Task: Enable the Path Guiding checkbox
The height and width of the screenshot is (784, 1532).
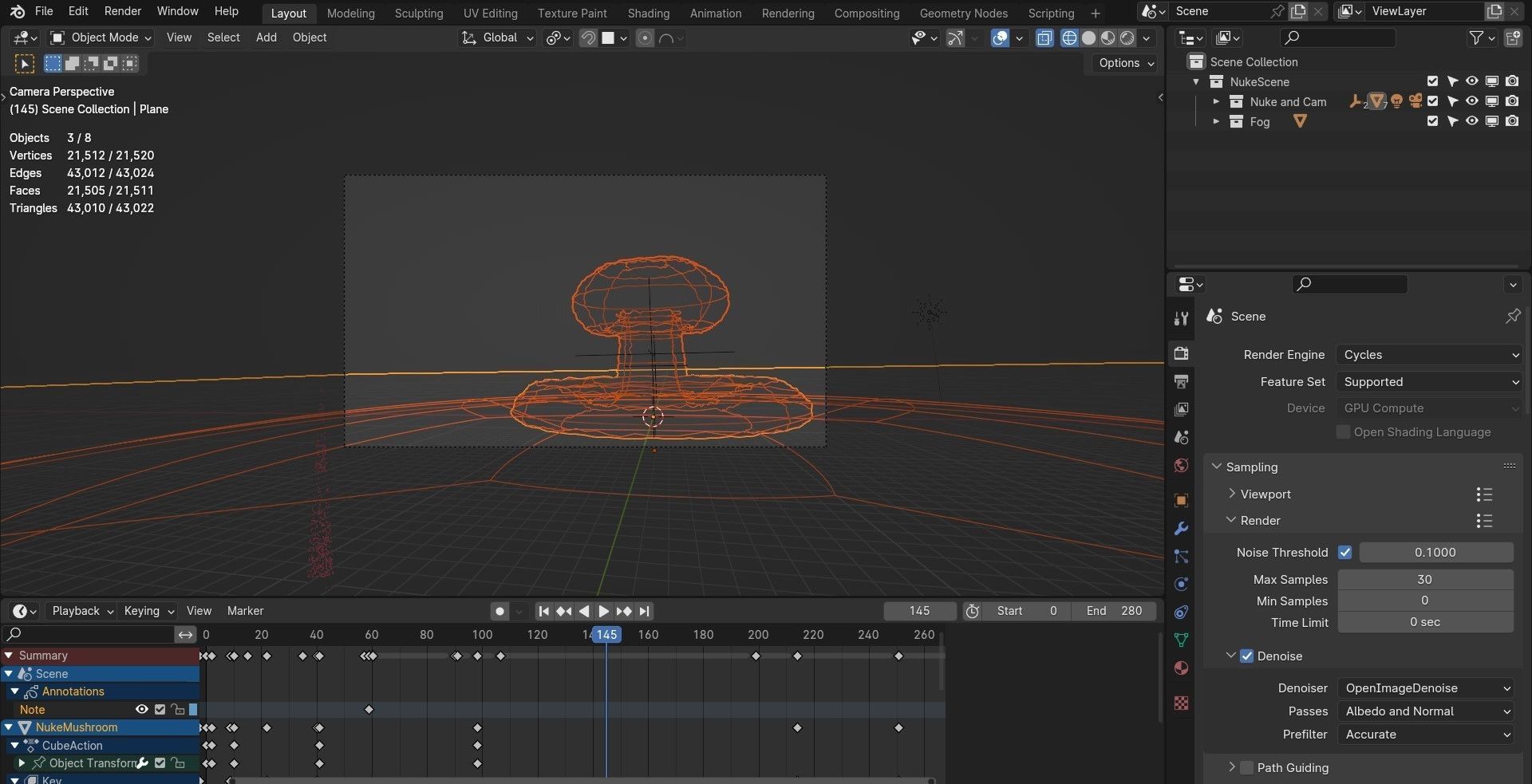Action: click(1246, 767)
